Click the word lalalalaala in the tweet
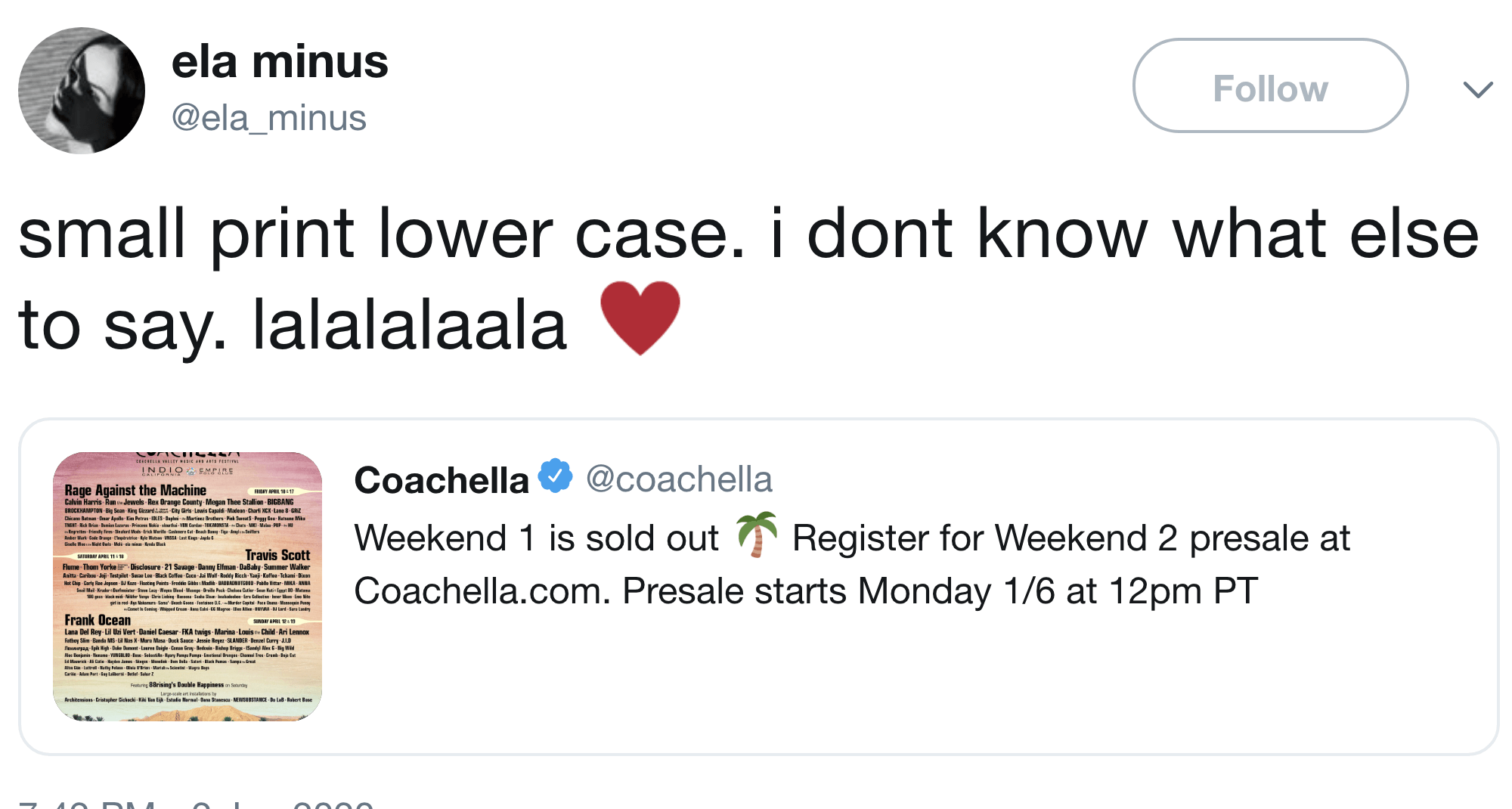The height and width of the screenshot is (809, 1512). [410, 325]
